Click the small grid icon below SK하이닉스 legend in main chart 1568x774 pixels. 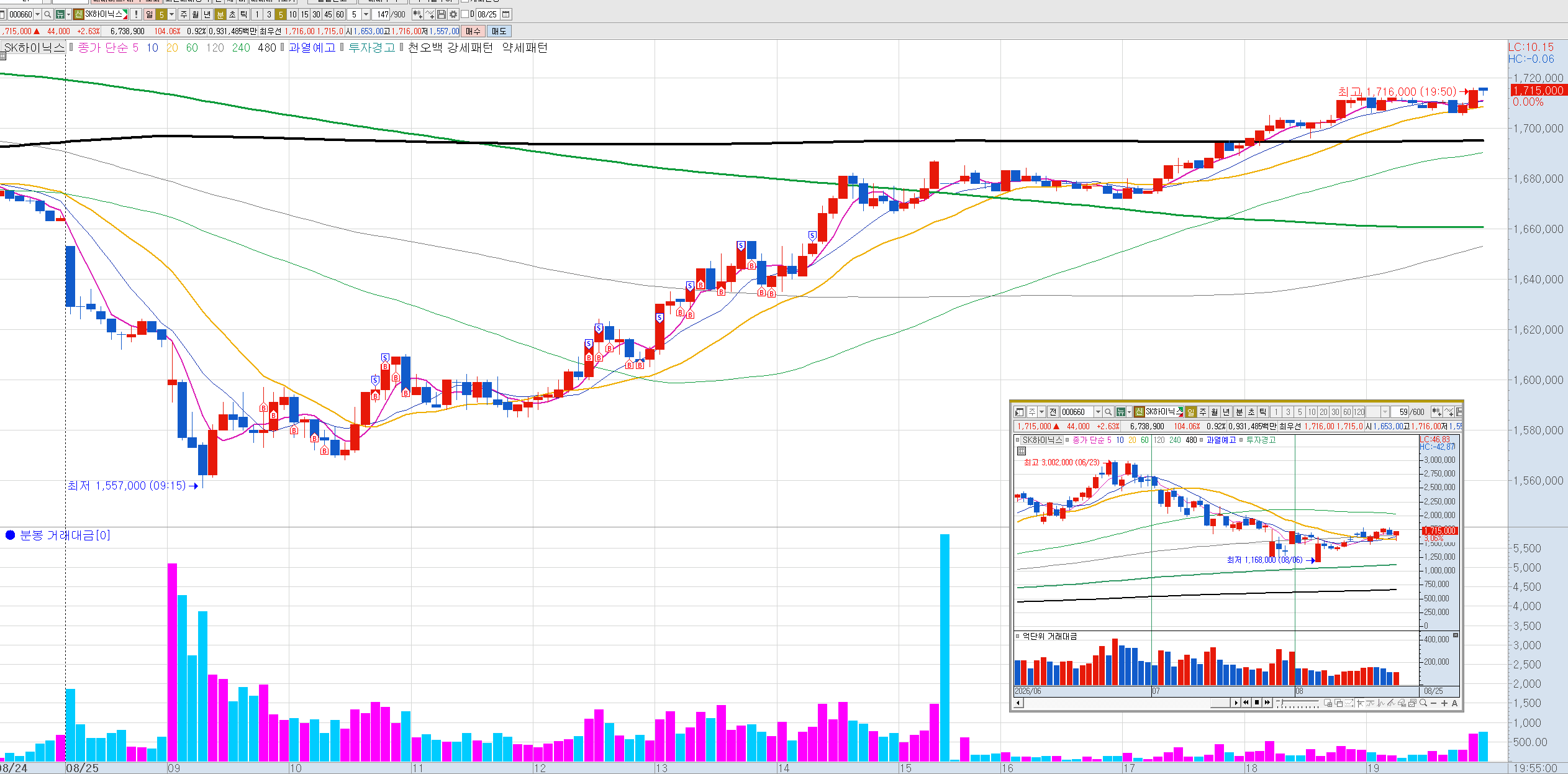[3, 57]
